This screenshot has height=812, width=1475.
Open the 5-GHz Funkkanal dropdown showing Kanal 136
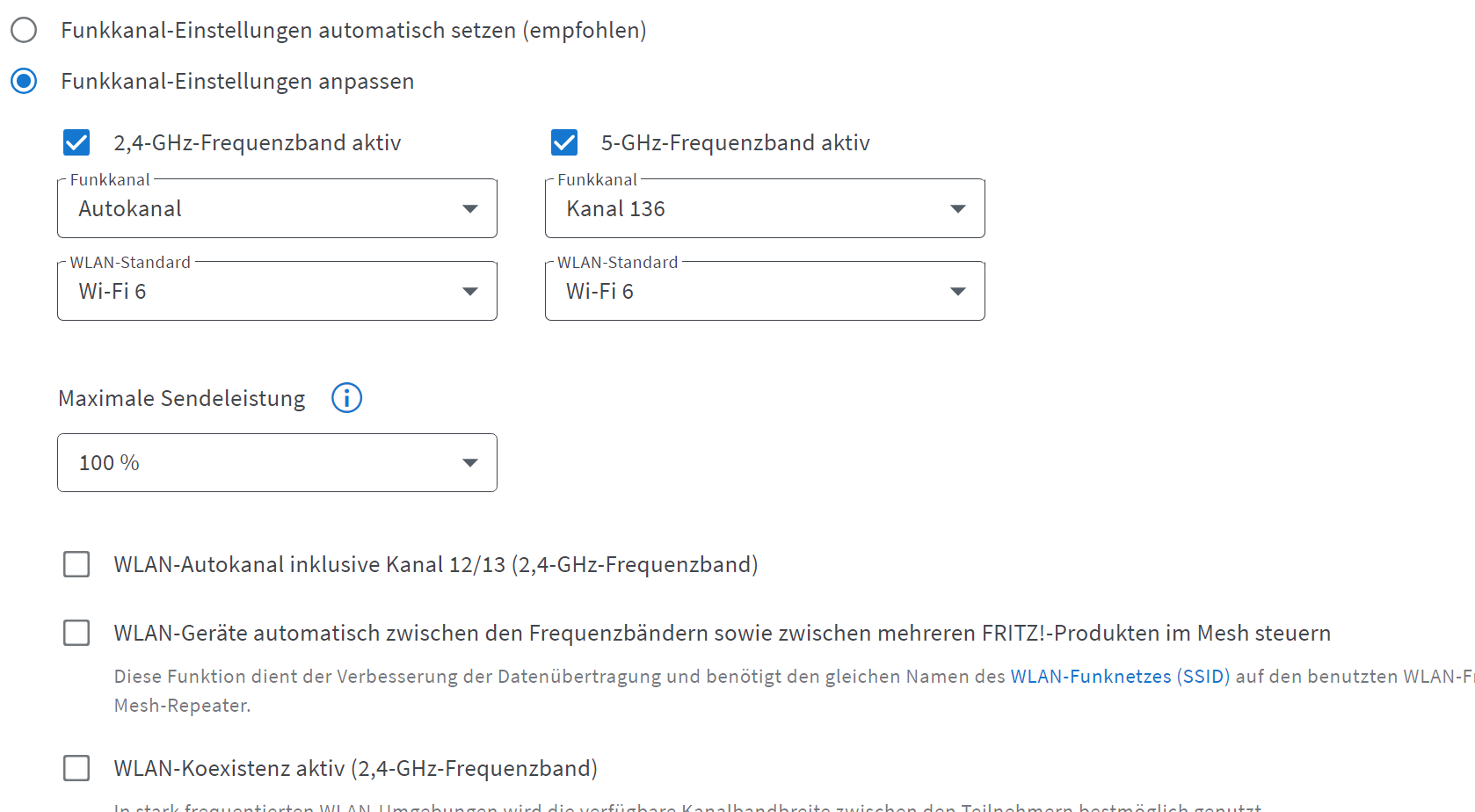(765, 208)
